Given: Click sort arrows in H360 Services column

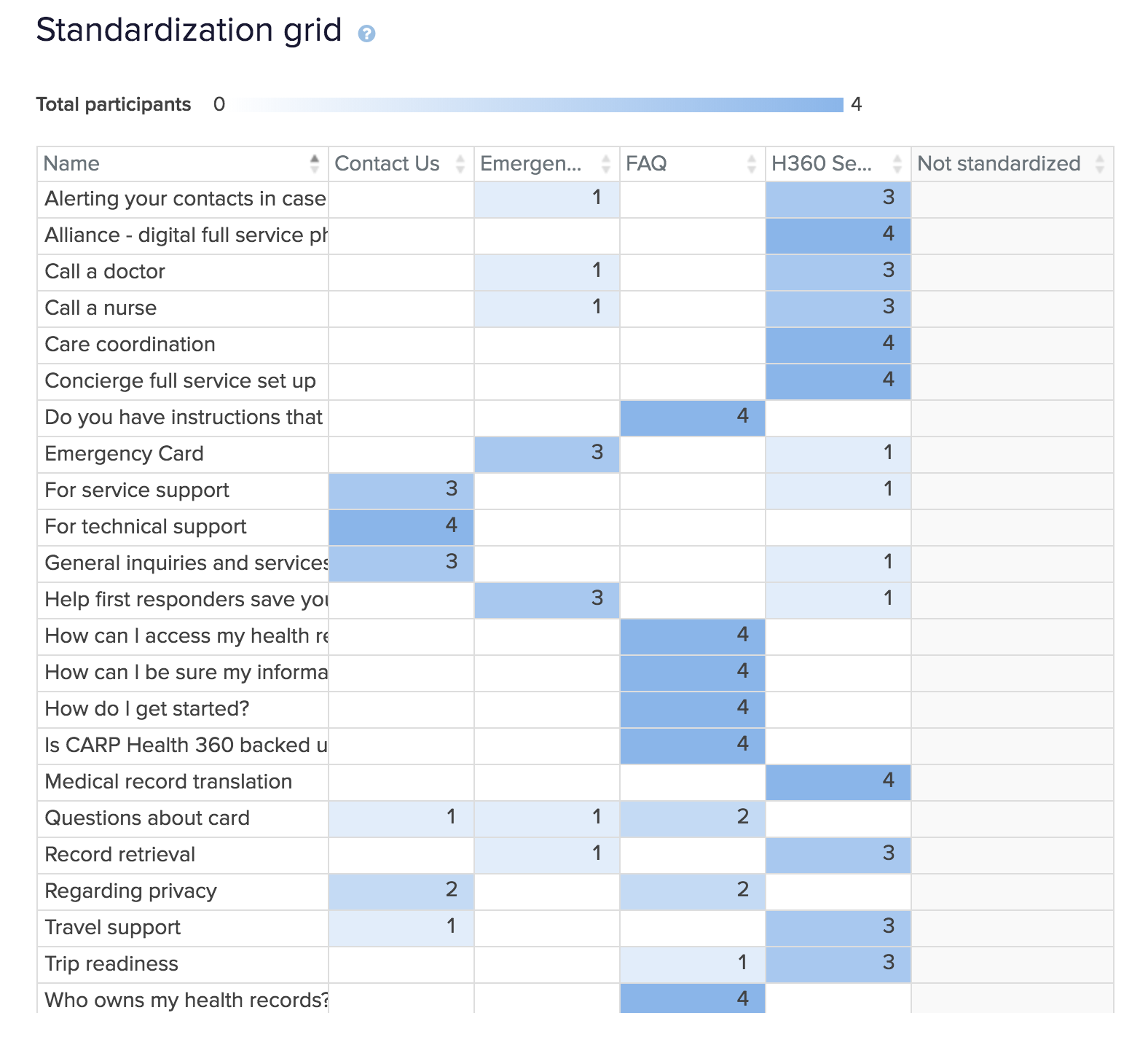Looking at the screenshot, I should 897,163.
